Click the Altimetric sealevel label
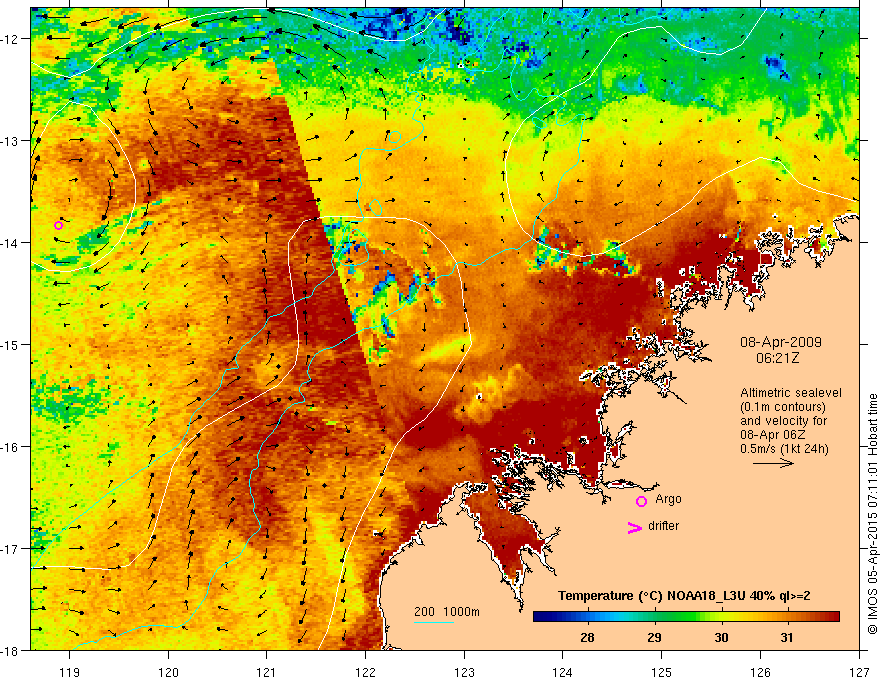880x680 pixels. 791,393
